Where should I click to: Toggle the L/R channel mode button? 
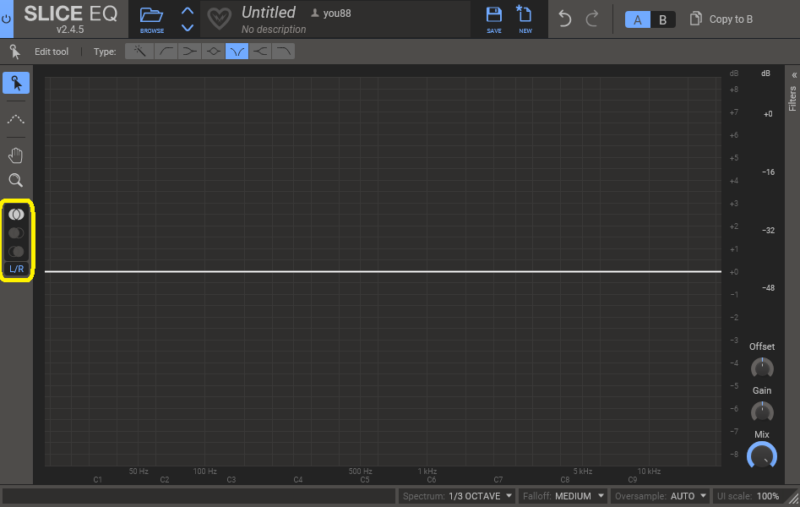tap(17, 269)
